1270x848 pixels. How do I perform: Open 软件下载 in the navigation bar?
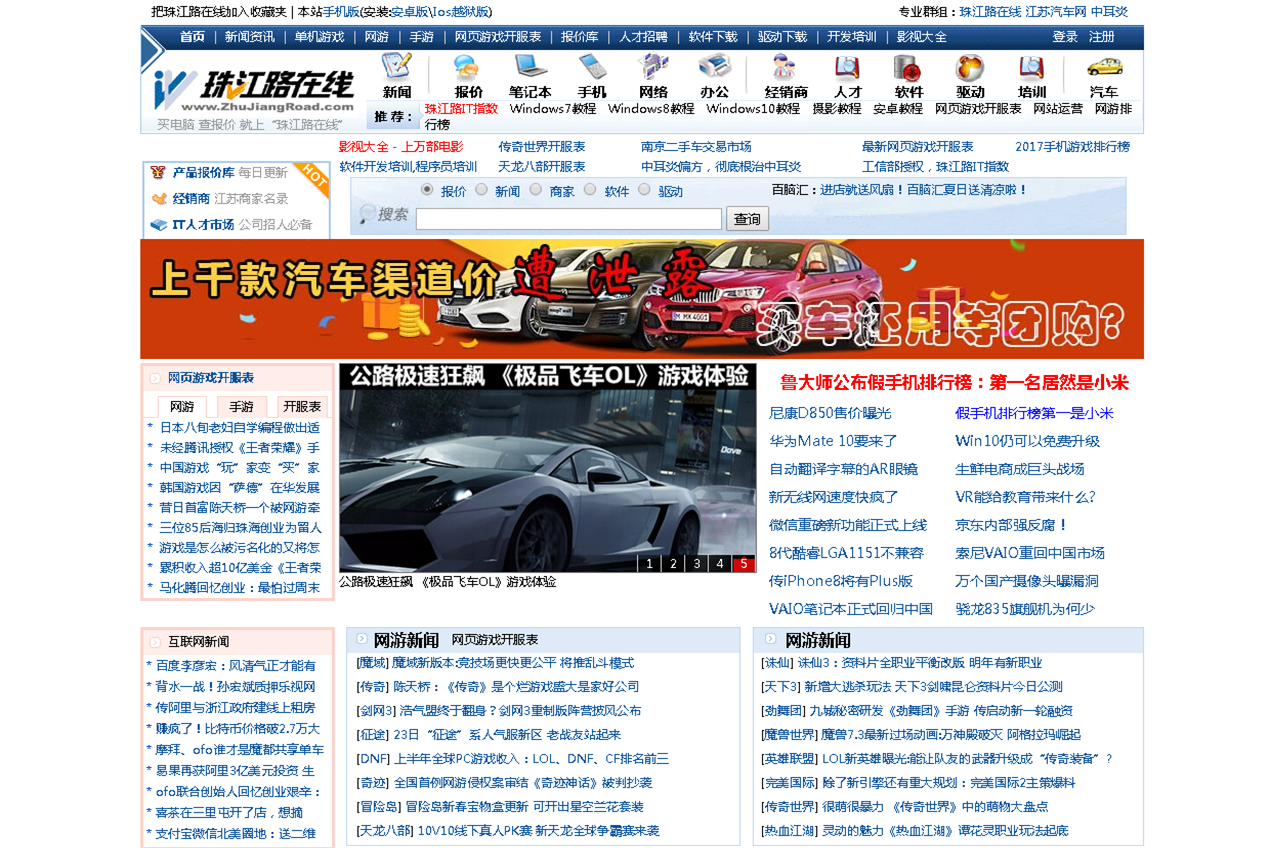(x=713, y=37)
